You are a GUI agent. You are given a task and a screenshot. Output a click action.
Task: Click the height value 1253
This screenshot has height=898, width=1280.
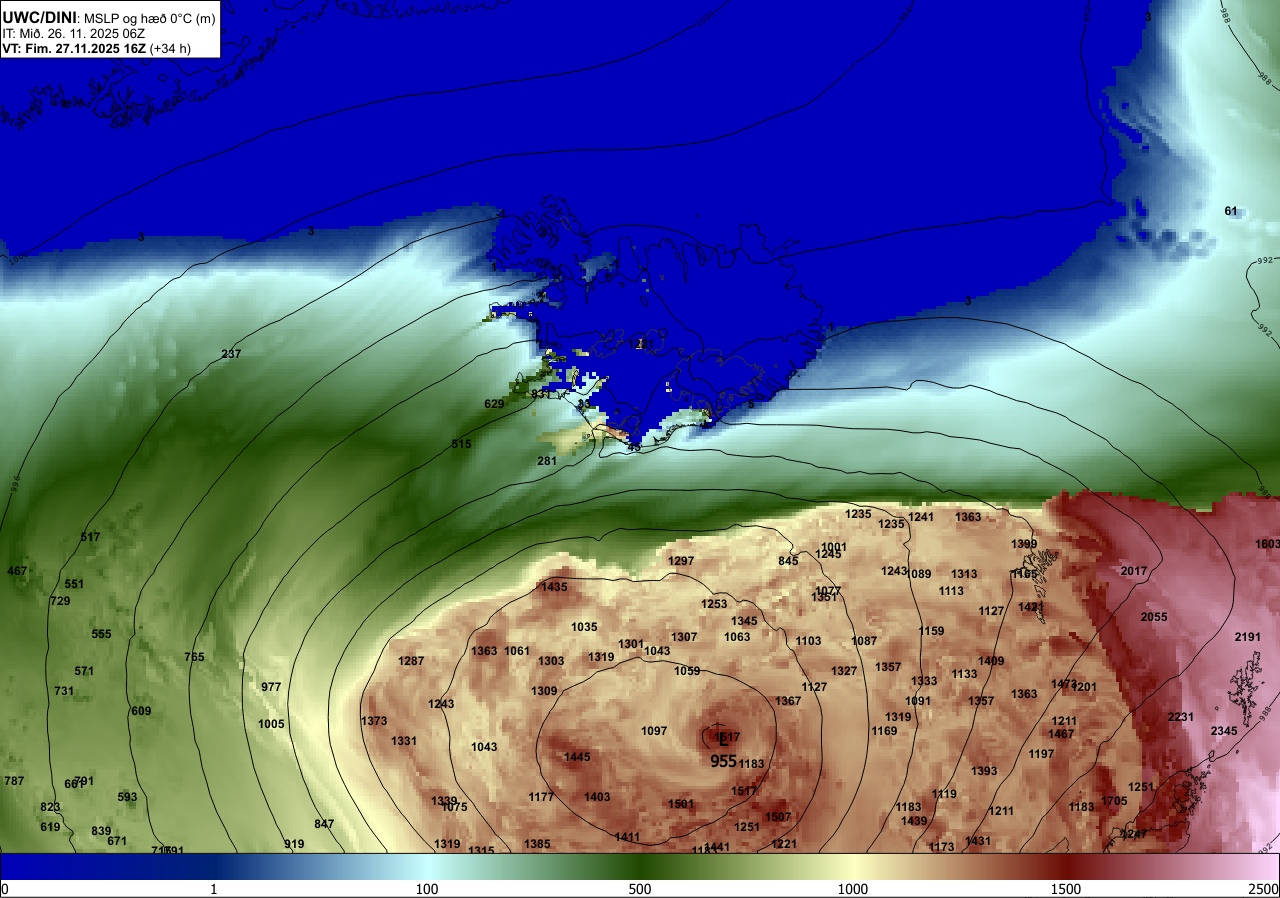[714, 604]
